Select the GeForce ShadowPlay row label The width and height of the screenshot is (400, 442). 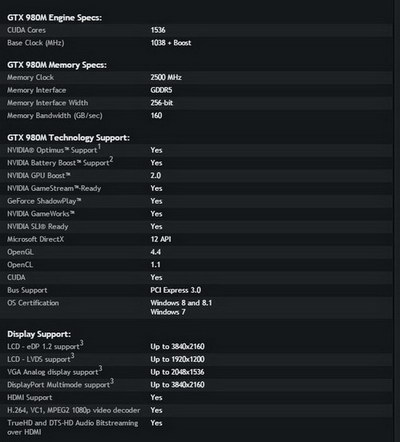pos(44,201)
